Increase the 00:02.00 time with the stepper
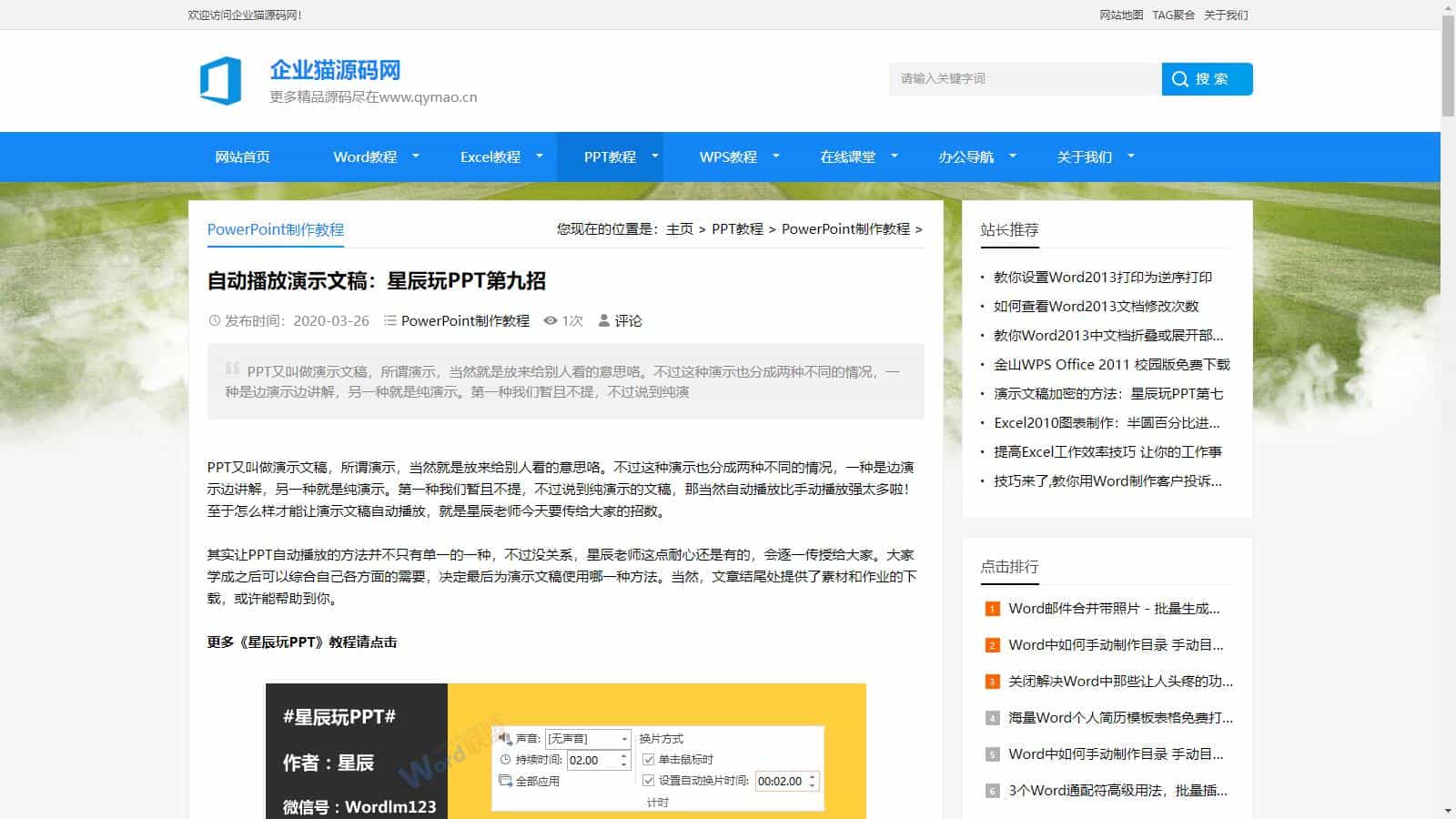The width and height of the screenshot is (1456, 819). (x=810, y=776)
